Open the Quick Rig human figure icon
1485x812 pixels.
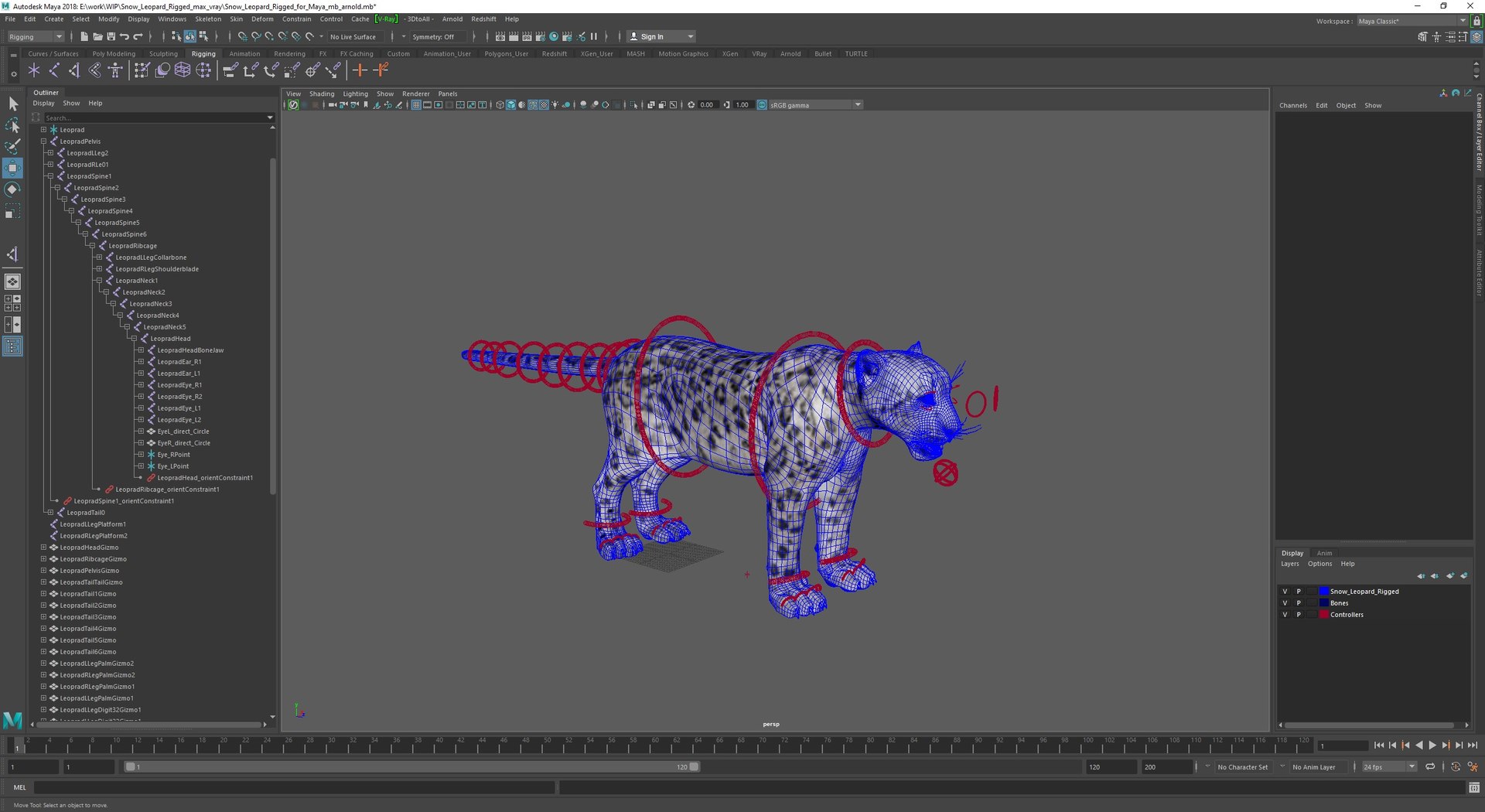[115, 70]
